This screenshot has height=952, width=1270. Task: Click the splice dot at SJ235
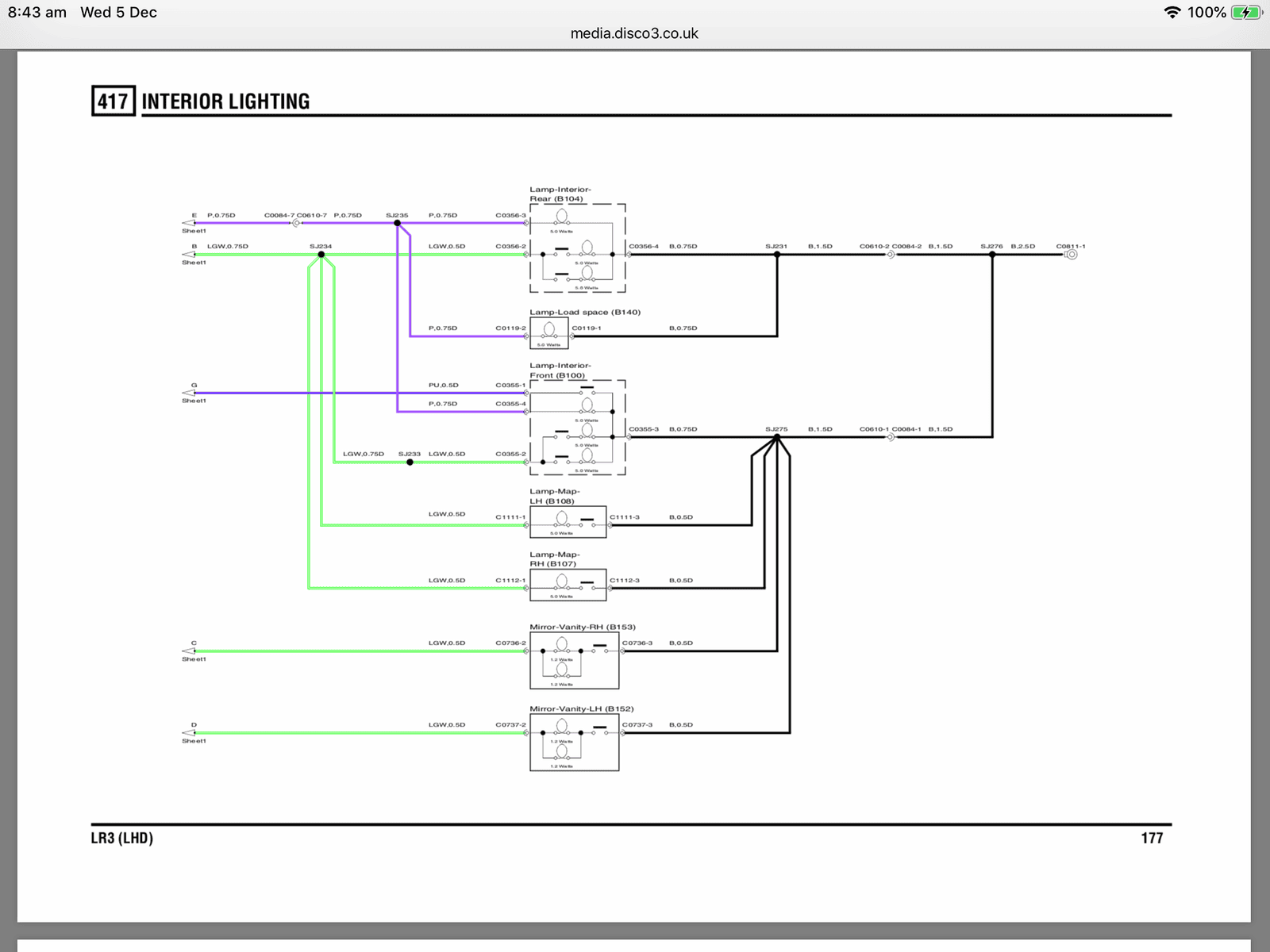point(397,223)
